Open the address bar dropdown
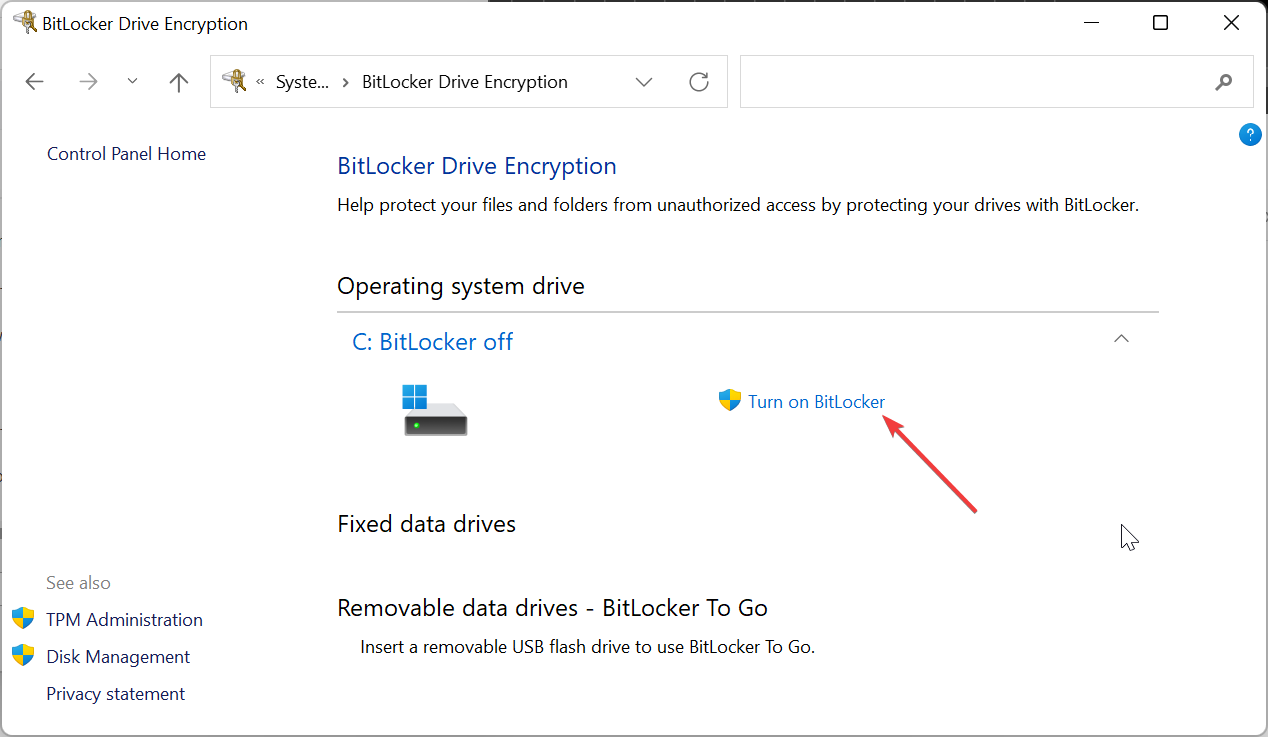 click(643, 81)
